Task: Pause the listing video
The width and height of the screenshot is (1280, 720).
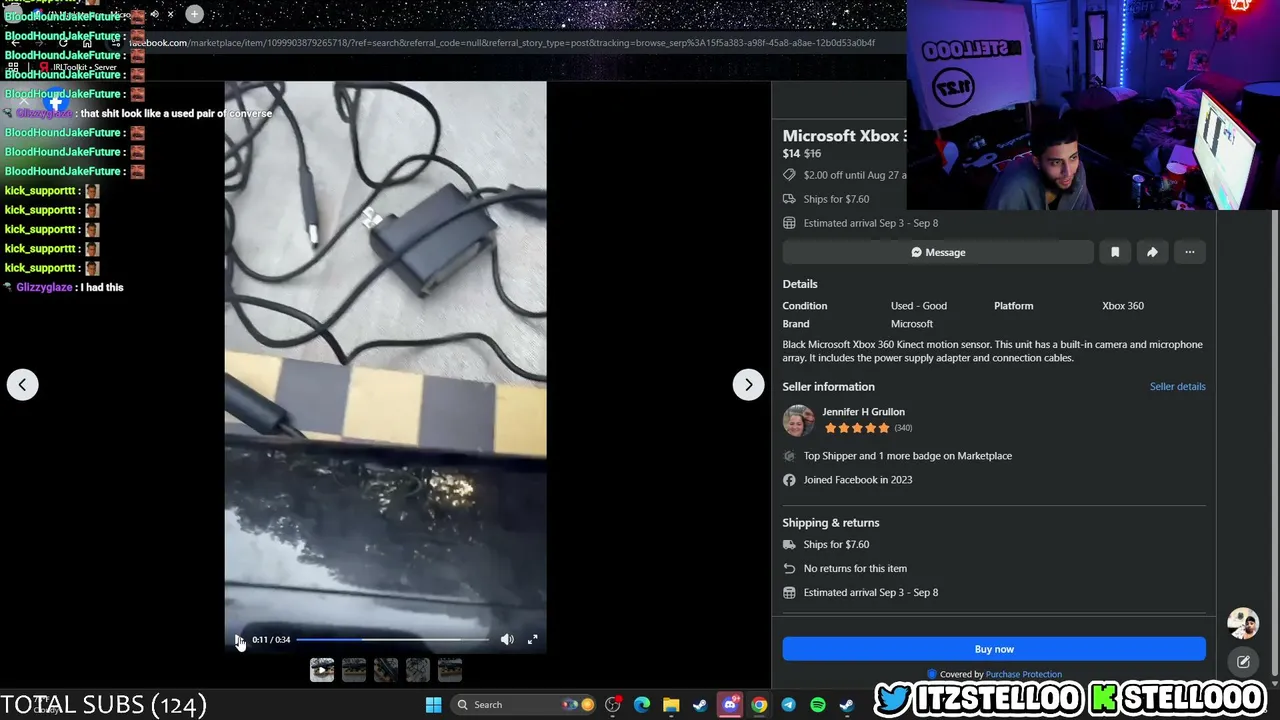Action: (239, 640)
